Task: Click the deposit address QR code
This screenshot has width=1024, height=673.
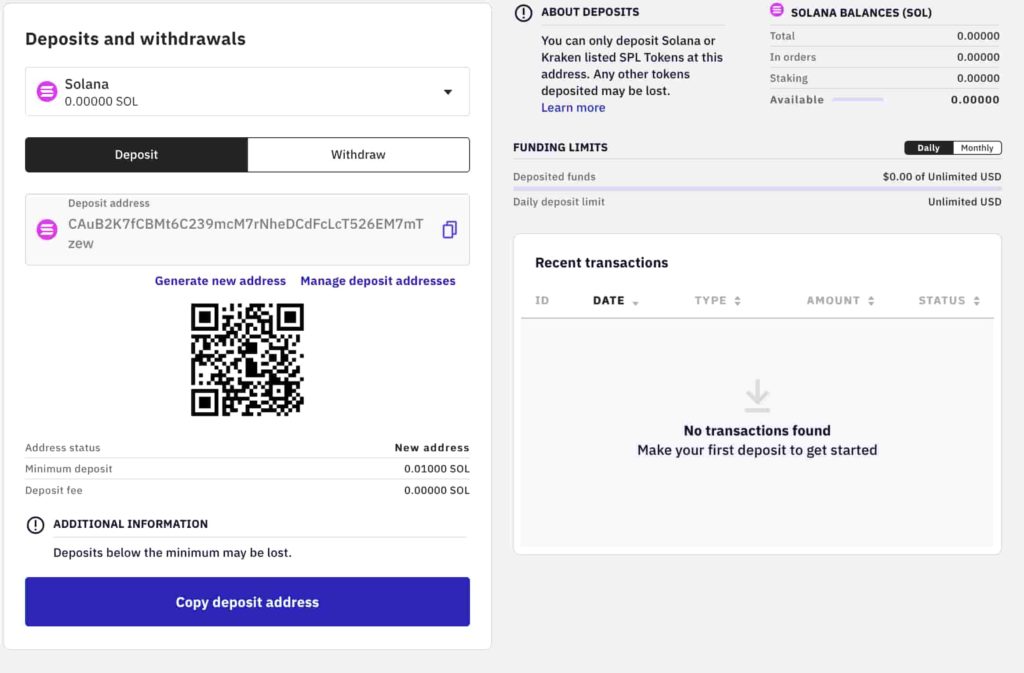Action: pyautogui.click(x=246, y=360)
